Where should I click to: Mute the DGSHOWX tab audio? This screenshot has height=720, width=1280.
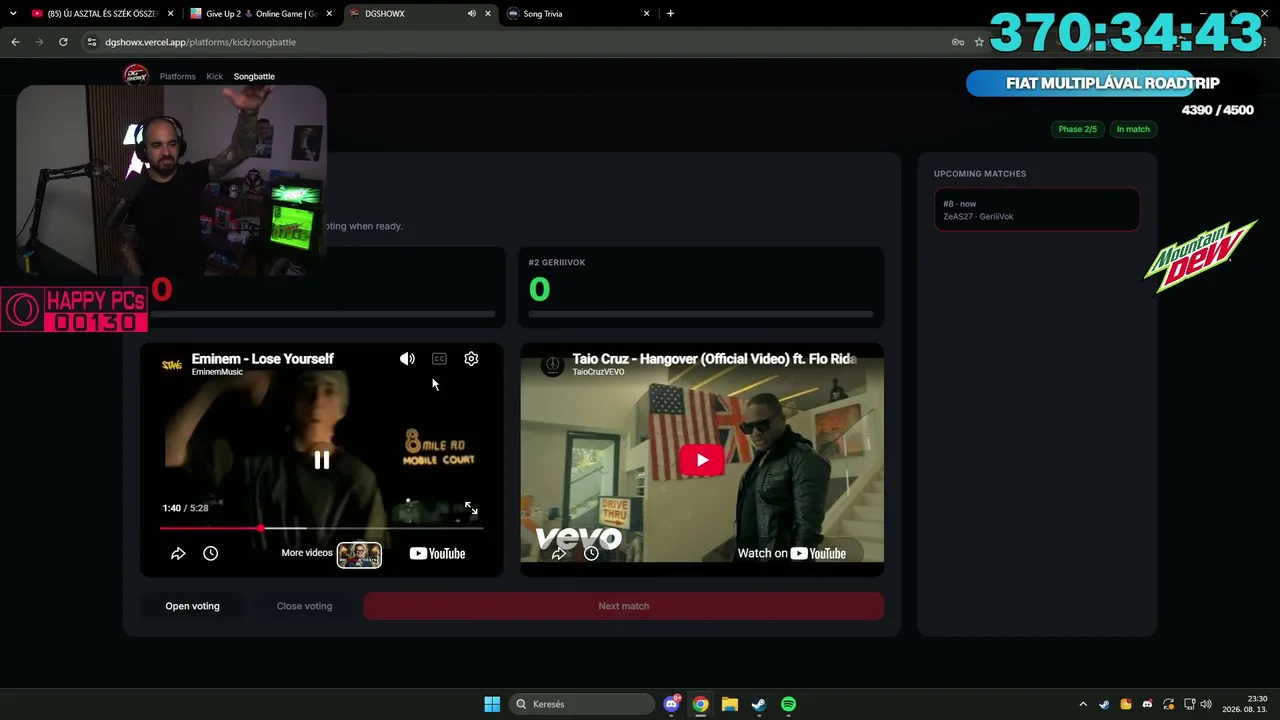coord(471,14)
